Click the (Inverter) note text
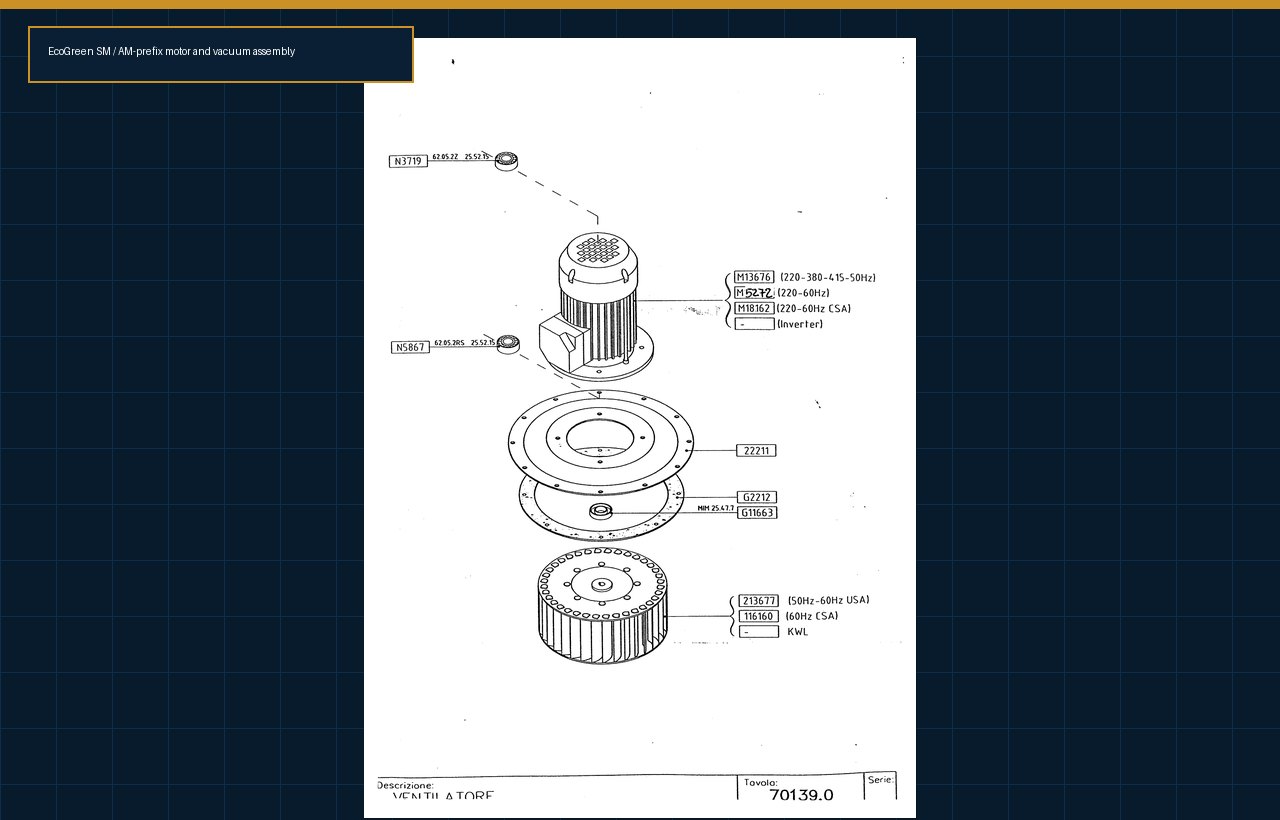The height and width of the screenshot is (820, 1280). click(x=800, y=324)
